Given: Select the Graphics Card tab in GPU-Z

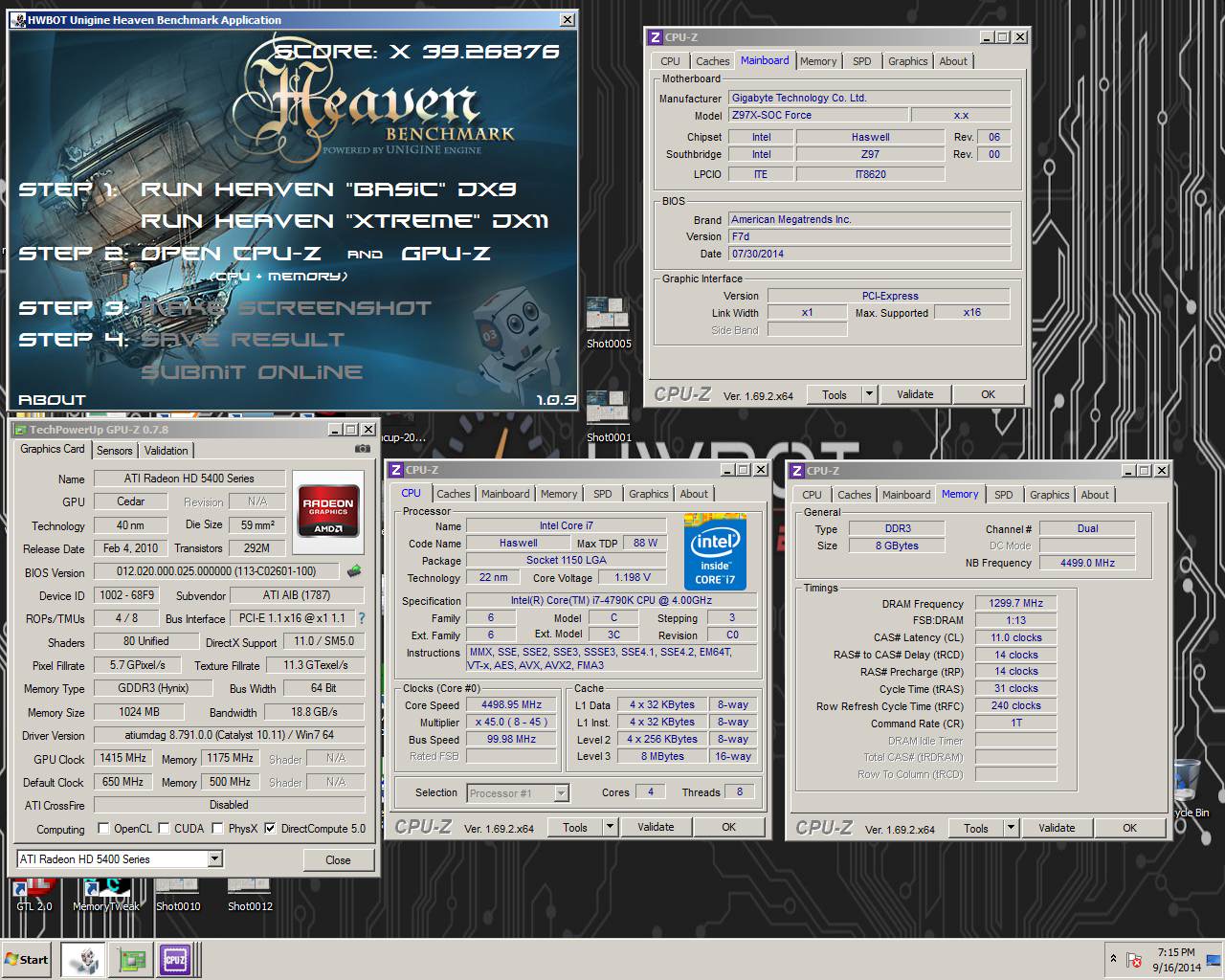Looking at the screenshot, I should pyautogui.click(x=53, y=449).
